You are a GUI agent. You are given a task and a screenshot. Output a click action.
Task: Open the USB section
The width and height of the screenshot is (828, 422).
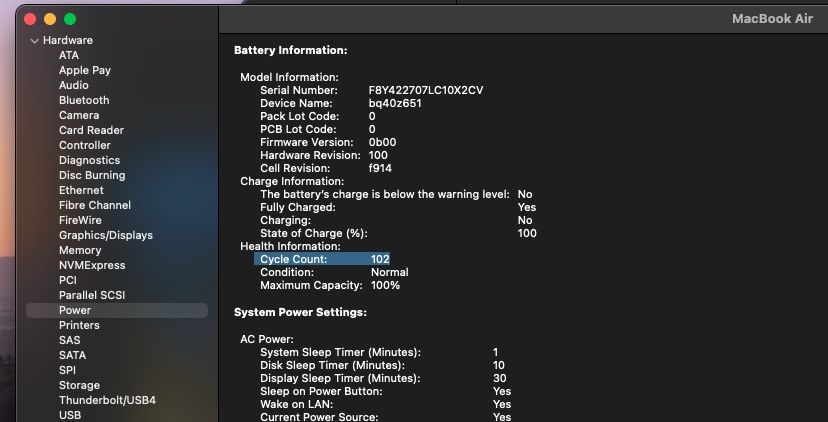(x=70, y=415)
